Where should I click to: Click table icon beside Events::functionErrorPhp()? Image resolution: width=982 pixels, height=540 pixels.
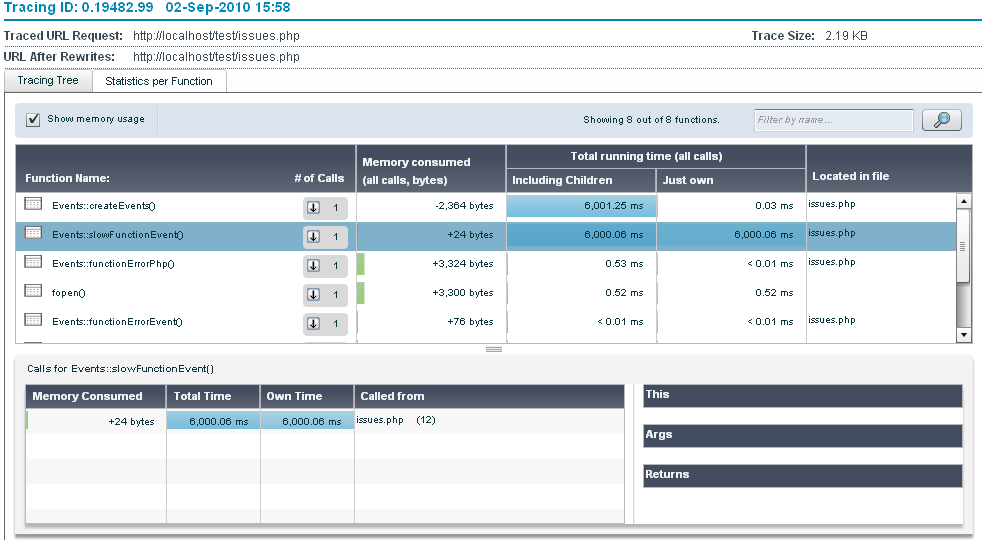click(x=33, y=262)
